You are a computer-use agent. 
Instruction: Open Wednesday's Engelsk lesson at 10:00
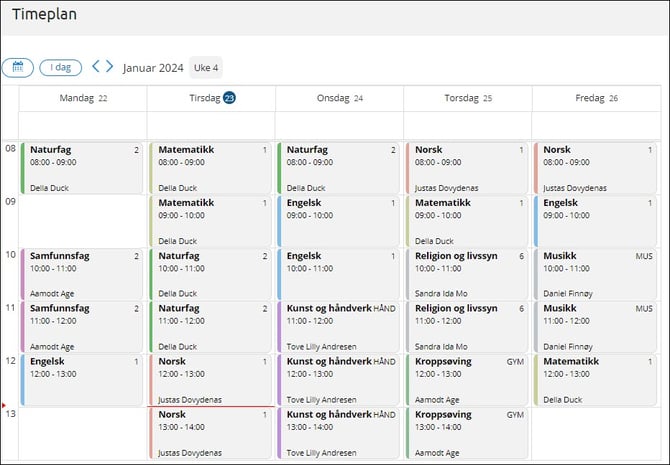coord(339,274)
